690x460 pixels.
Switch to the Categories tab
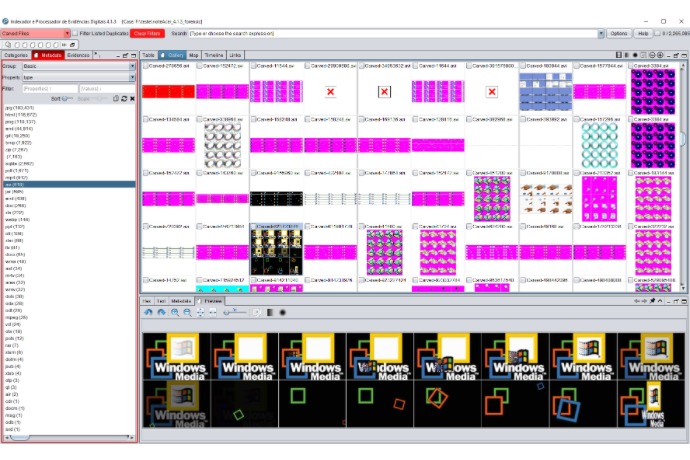(16, 55)
